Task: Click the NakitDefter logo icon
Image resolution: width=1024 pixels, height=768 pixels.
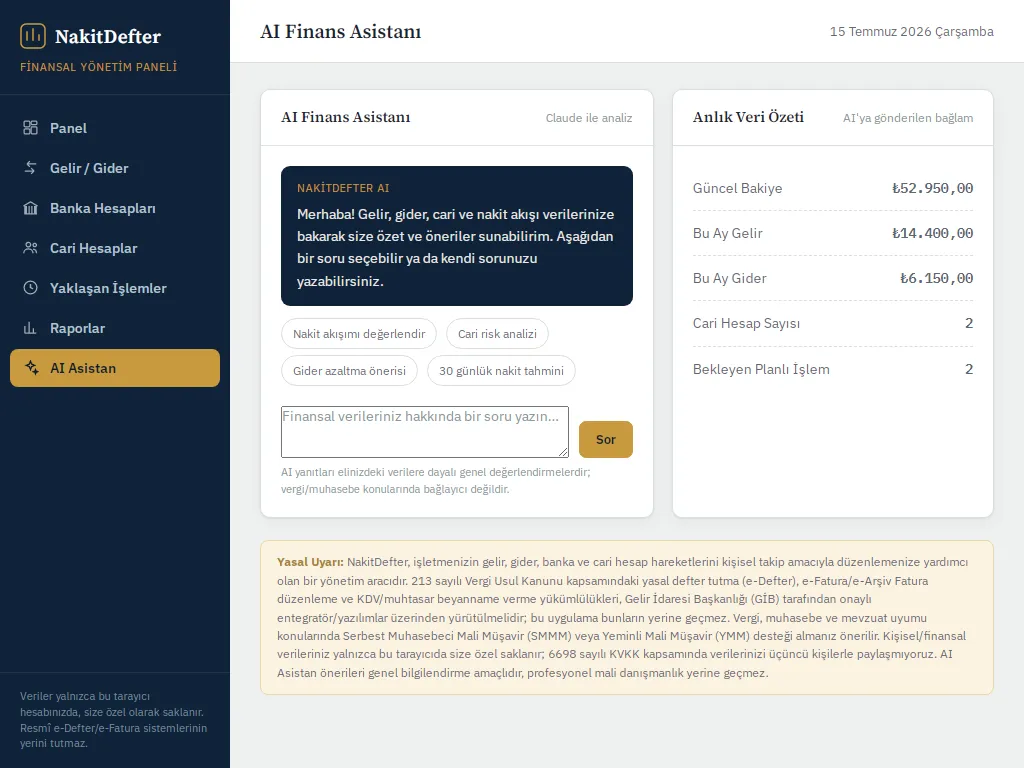Action: point(33,36)
